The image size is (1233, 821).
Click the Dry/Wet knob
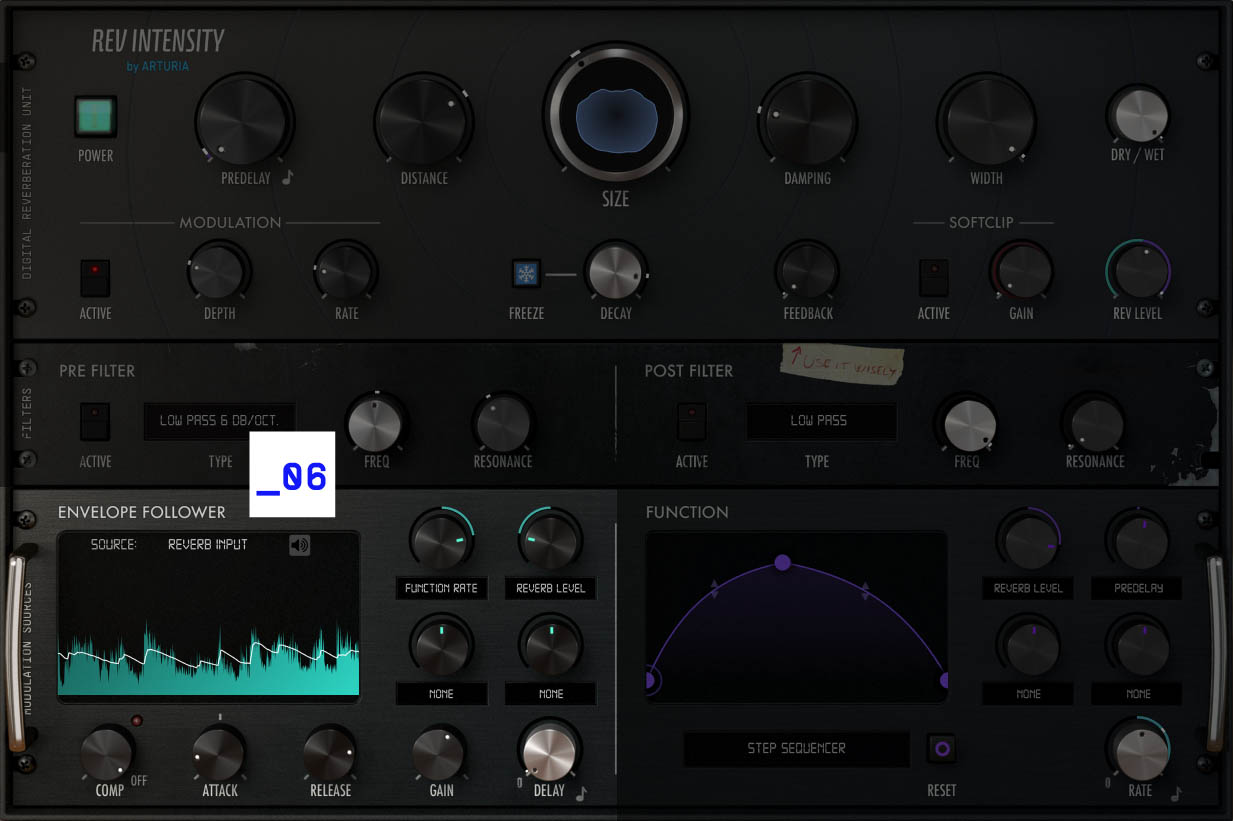(1138, 115)
